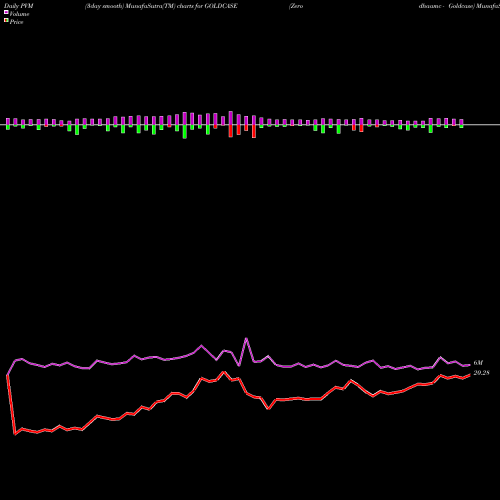Viewport: 500px width, 500px height.
Task: Click the lowest point of red price line
Action: (15, 434)
